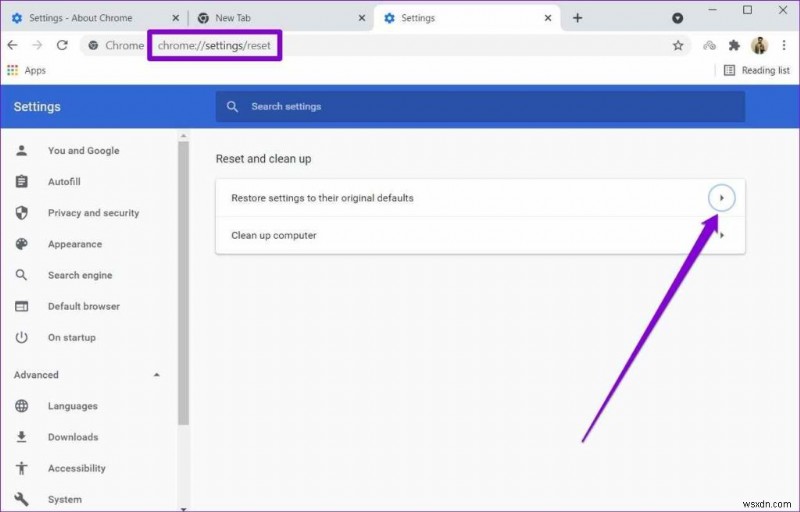Click the window icon beside Default browser
800x512 pixels.
coord(21,306)
